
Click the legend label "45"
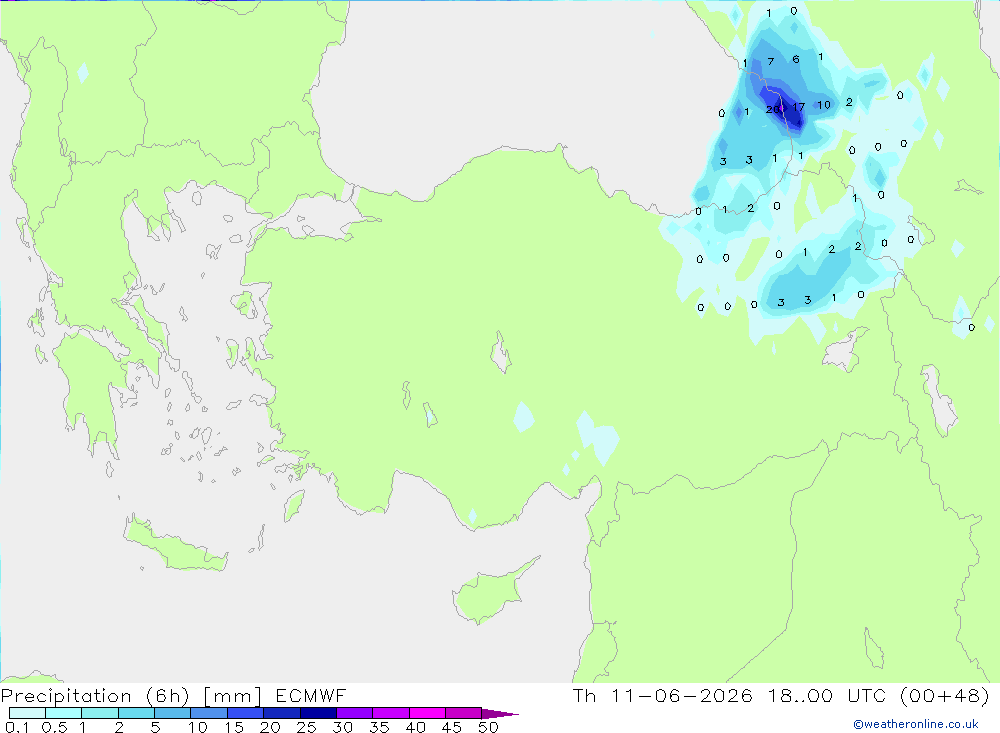pos(452,727)
